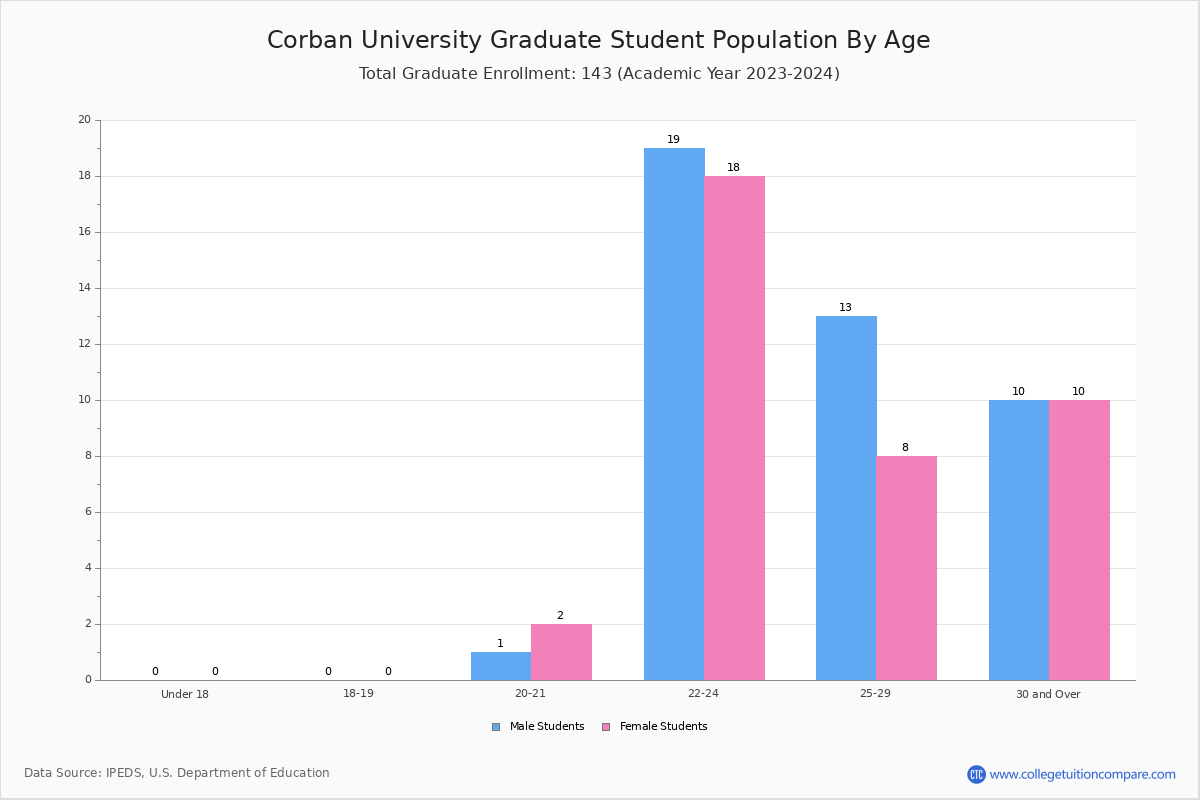The height and width of the screenshot is (800, 1200).
Task: Select the female 22-24 bar labeled 18
Action: coord(734,428)
